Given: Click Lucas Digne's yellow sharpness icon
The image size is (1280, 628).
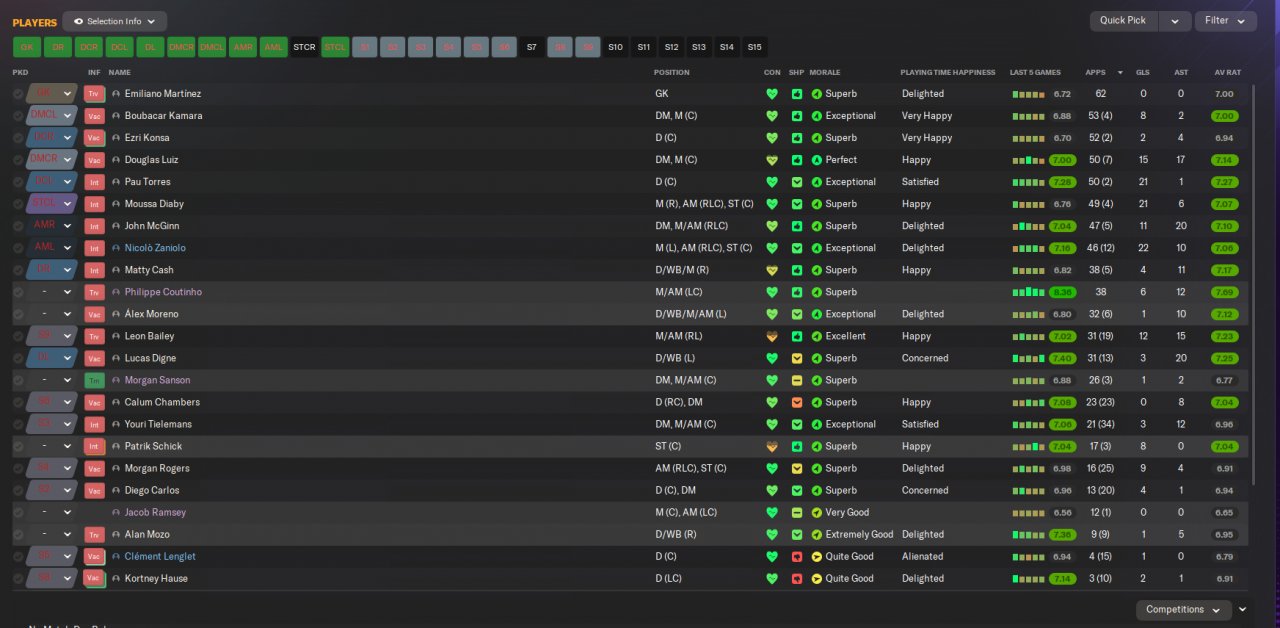Looking at the screenshot, I should click(797, 358).
